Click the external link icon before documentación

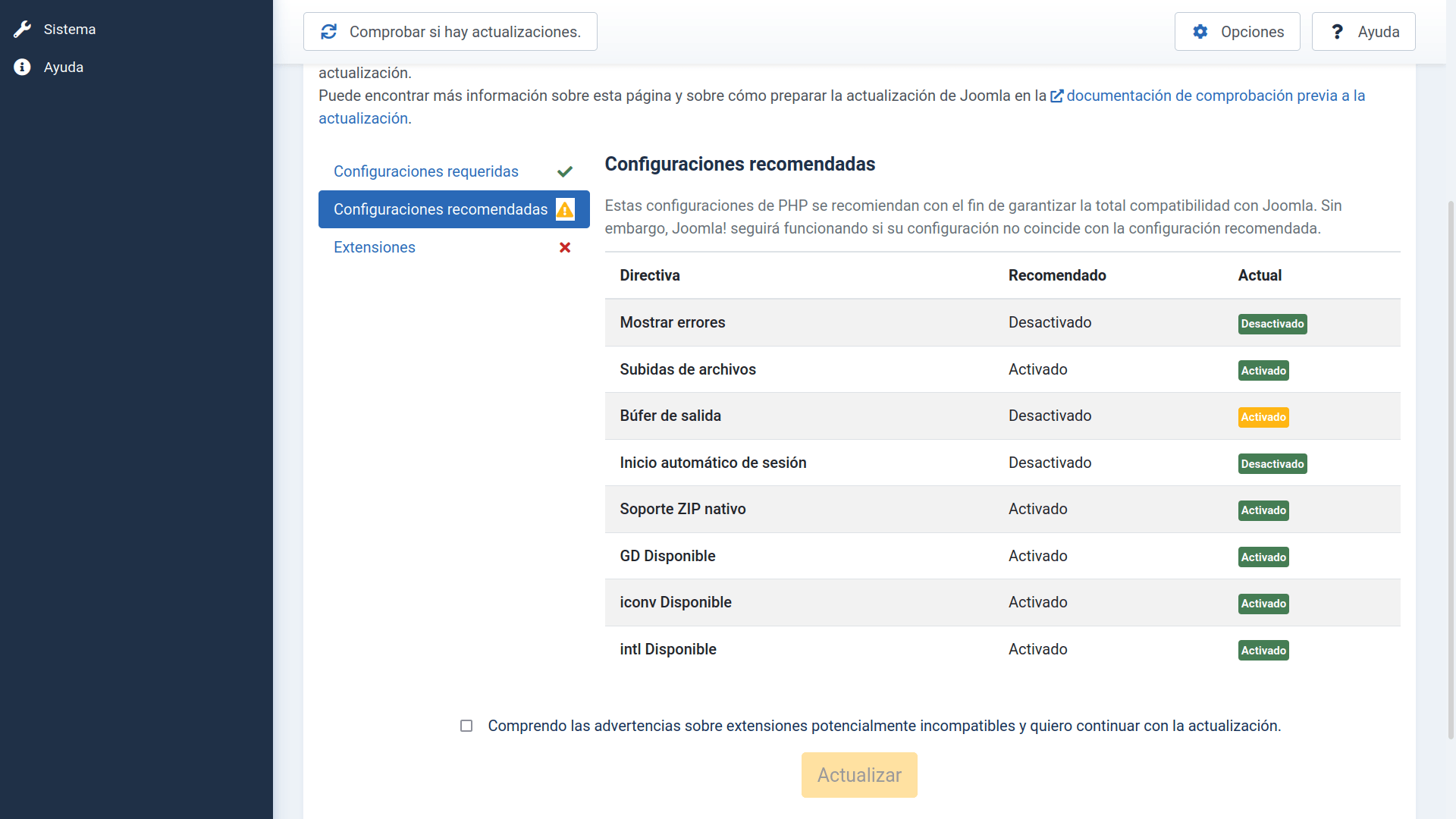(x=1057, y=96)
